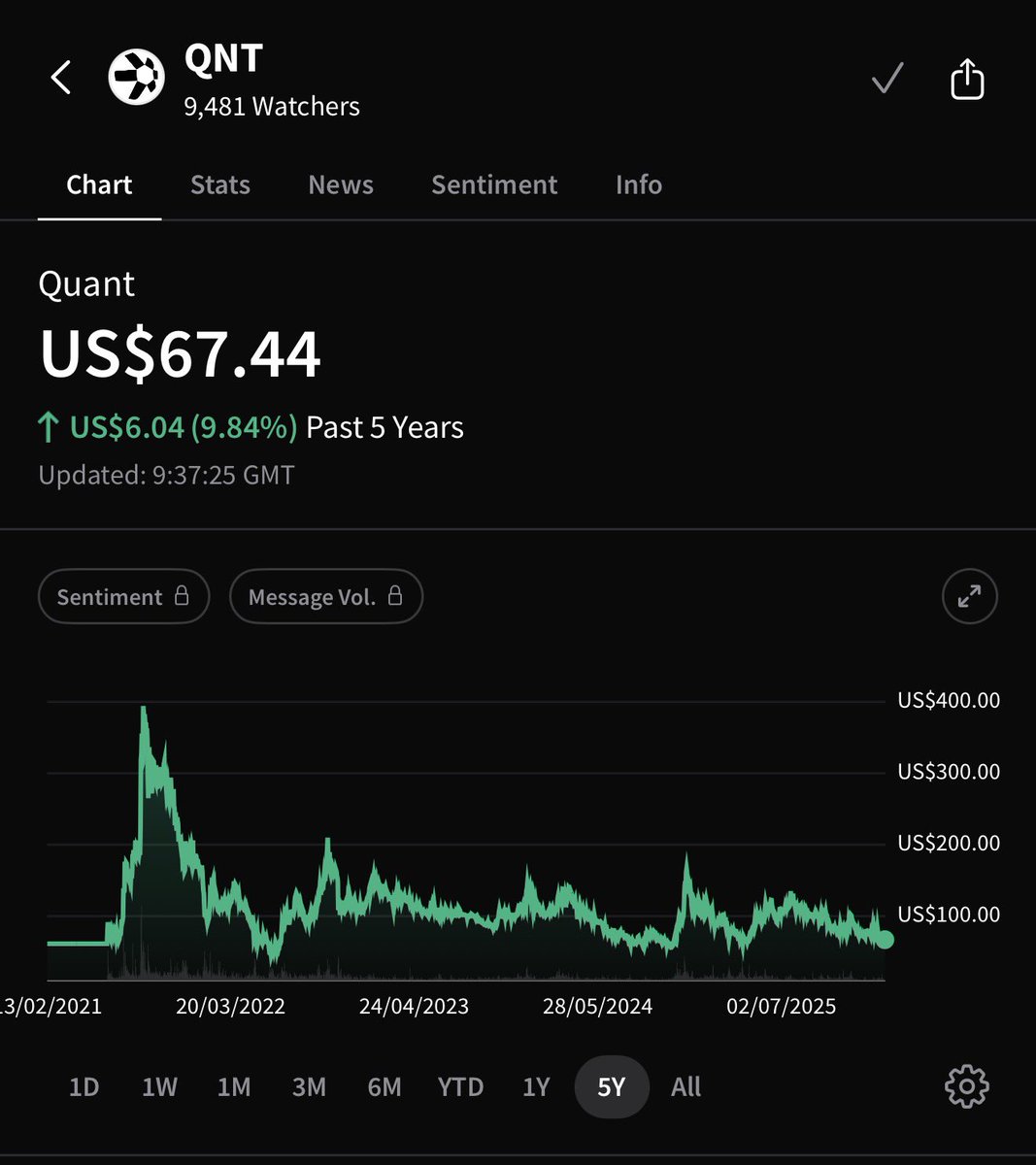Select the 1M time range

coord(234,1087)
